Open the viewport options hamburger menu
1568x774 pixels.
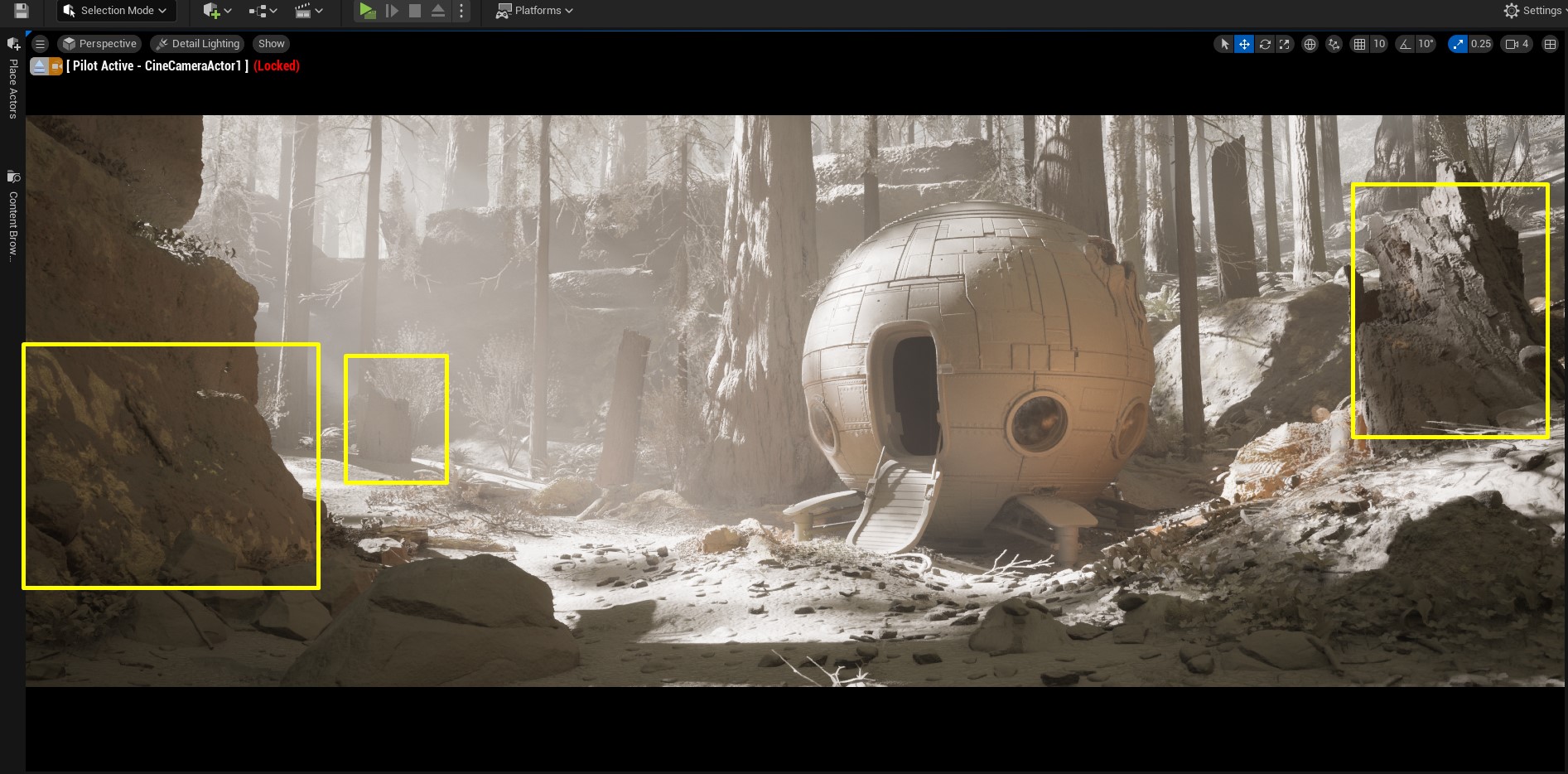pyautogui.click(x=40, y=43)
